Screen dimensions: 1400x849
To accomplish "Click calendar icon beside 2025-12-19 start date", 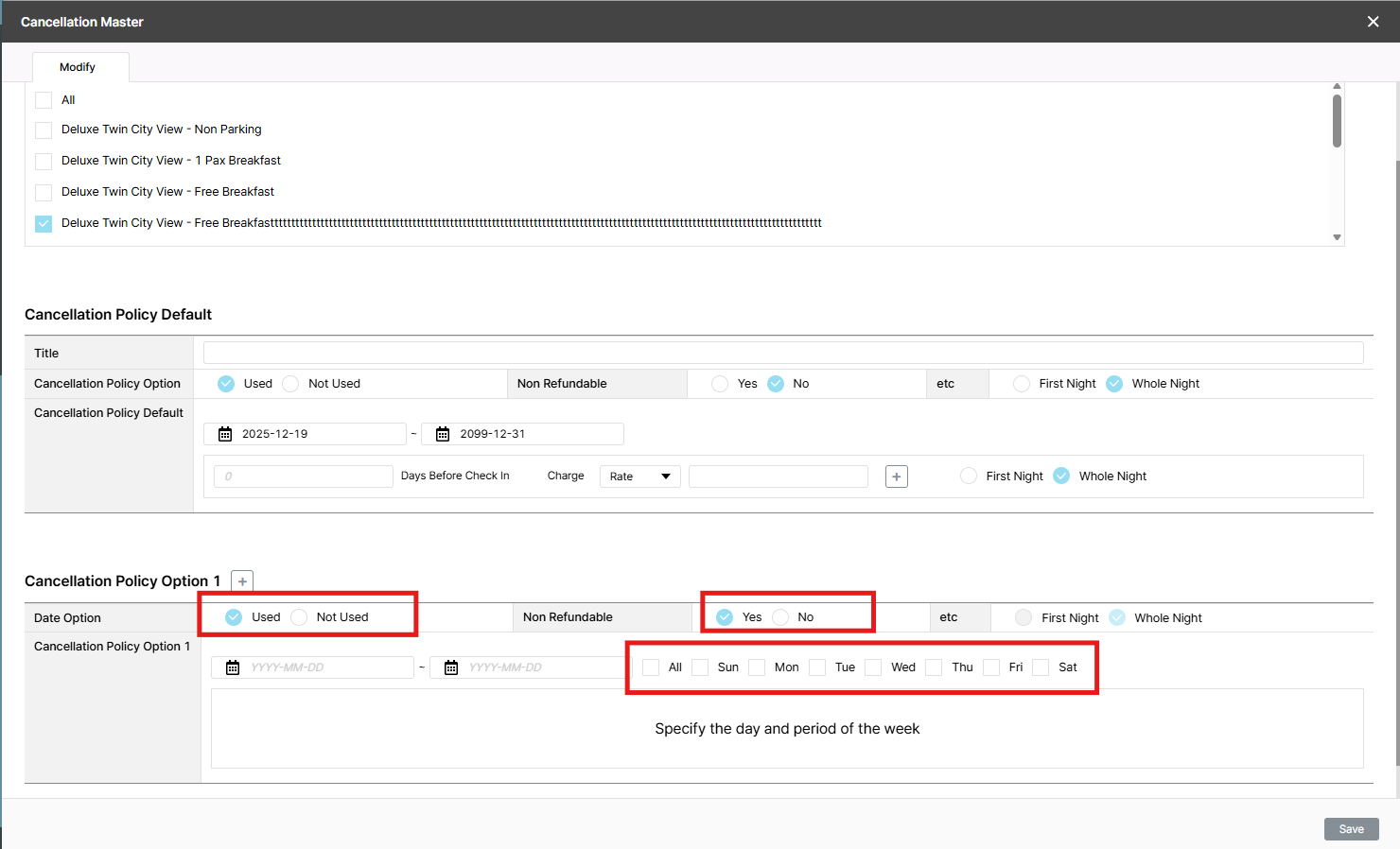I will point(225,434).
